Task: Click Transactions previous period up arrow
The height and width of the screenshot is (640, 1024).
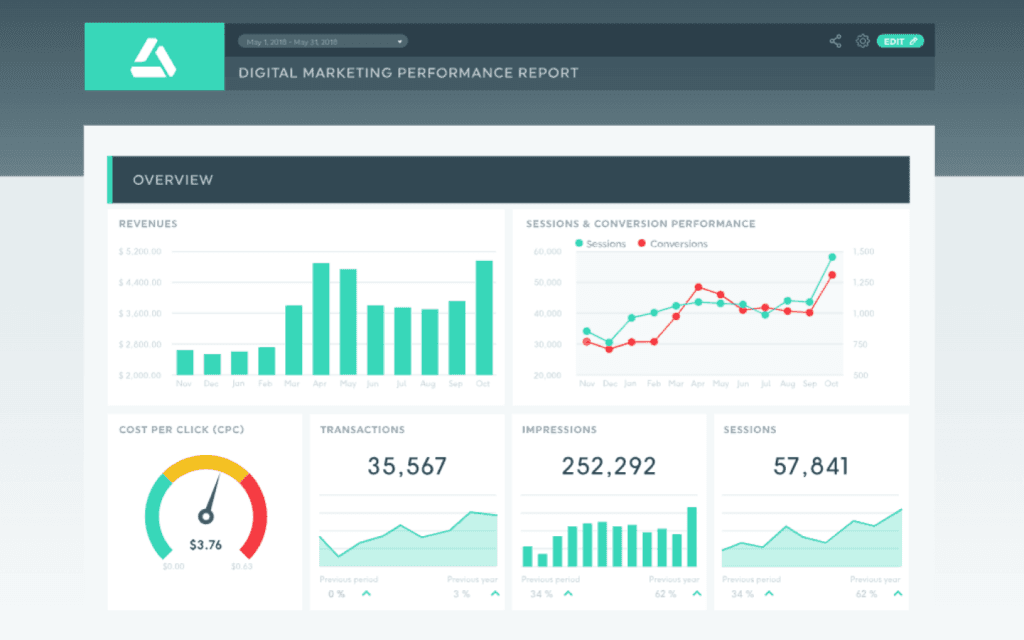Action: click(366, 594)
